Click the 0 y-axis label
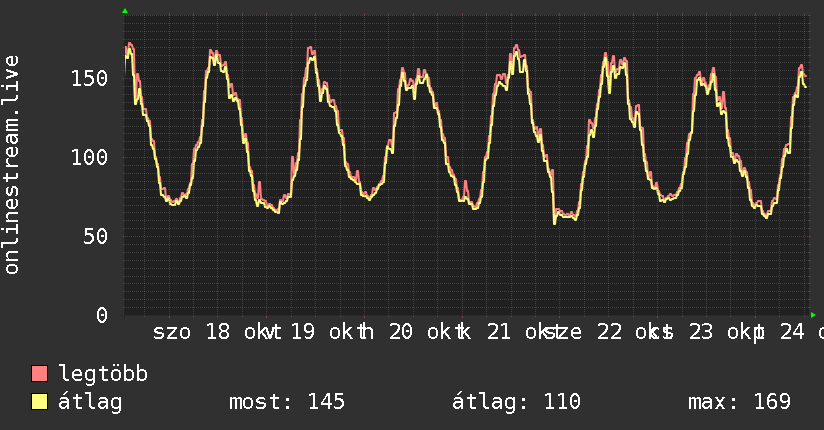This screenshot has height=430, width=824. click(x=102, y=315)
